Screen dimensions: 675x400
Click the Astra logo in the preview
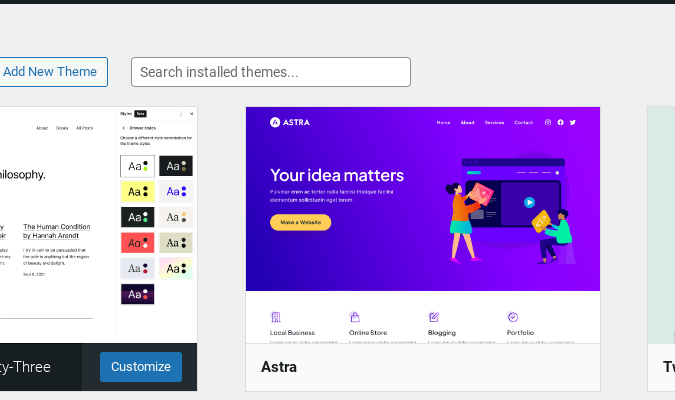290,122
